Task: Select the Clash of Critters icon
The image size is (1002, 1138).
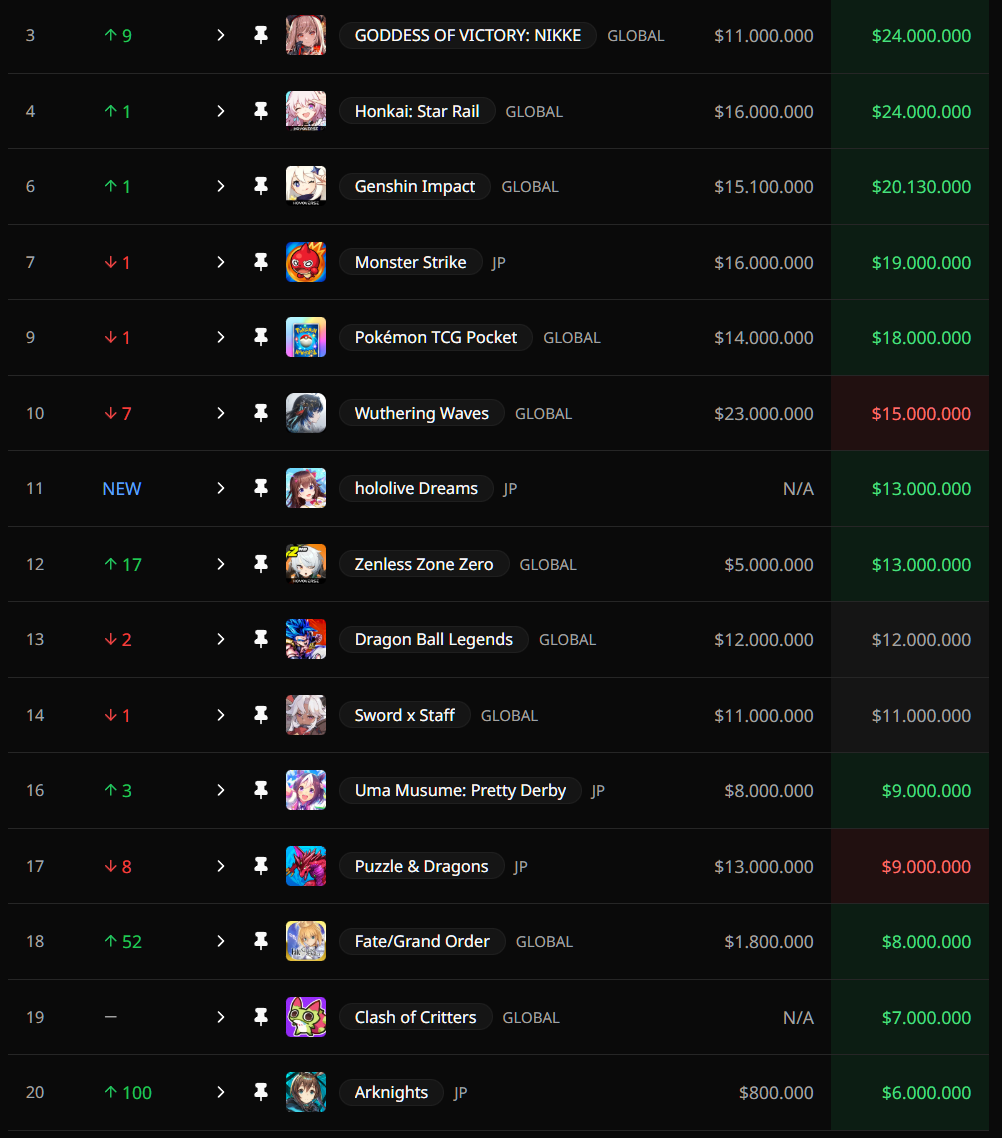Action: pyautogui.click(x=306, y=1017)
